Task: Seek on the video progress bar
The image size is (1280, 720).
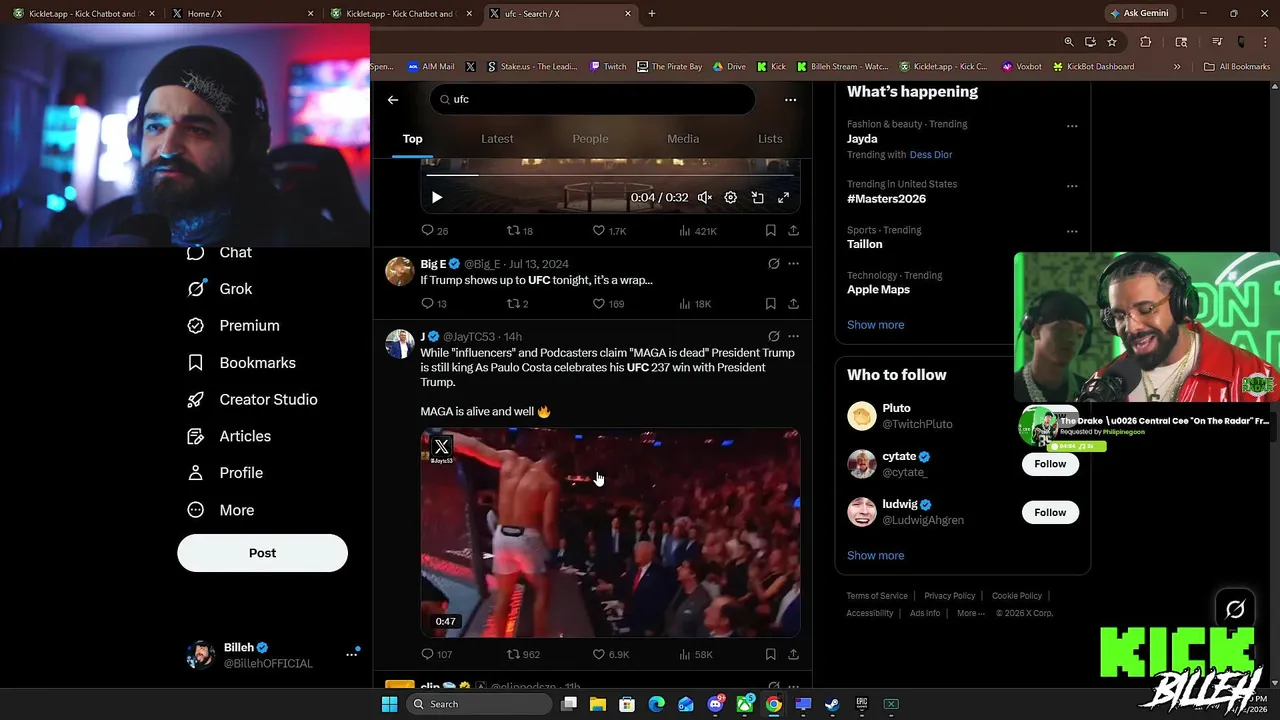Action: [610, 175]
